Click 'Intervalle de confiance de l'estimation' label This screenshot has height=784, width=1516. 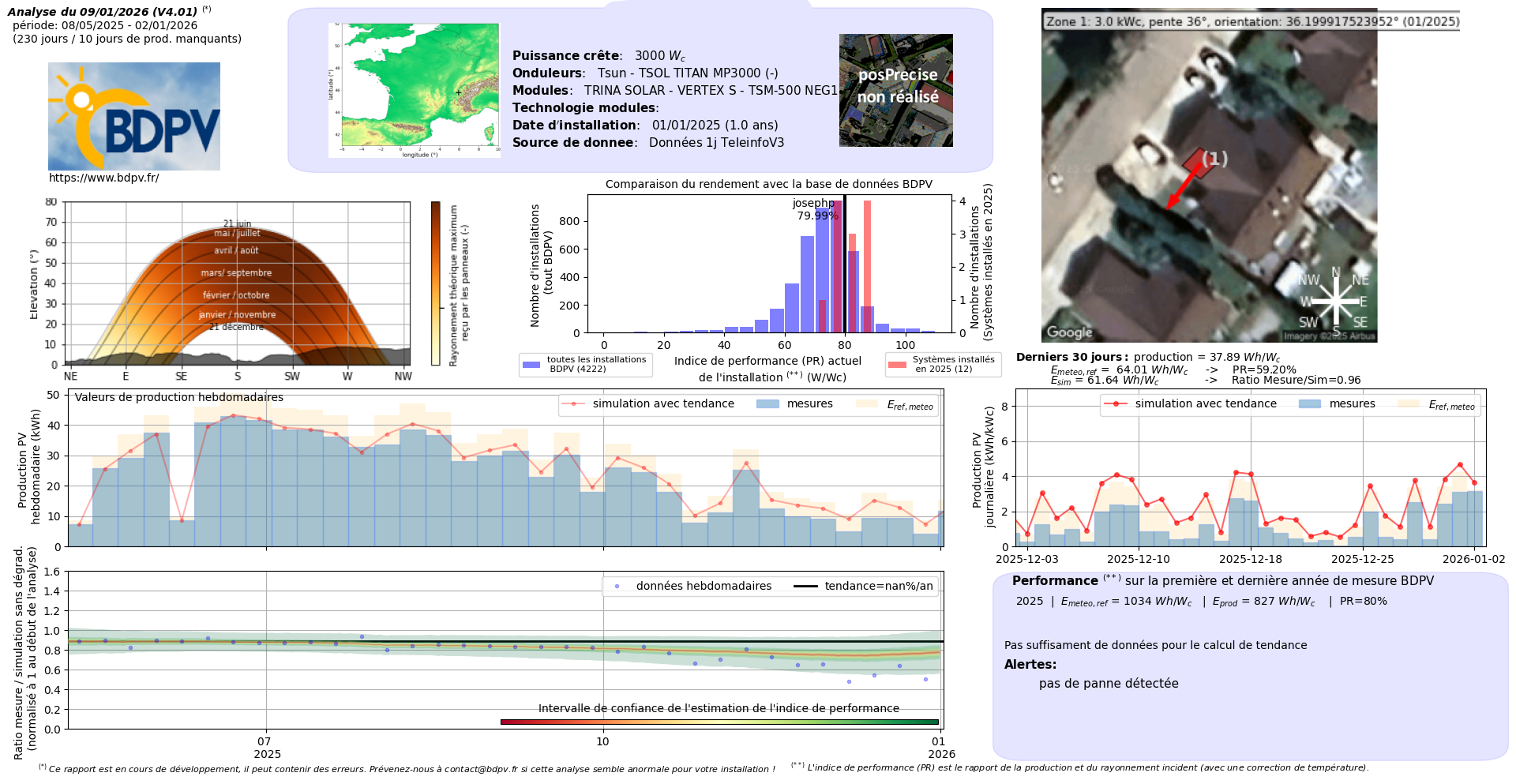click(719, 708)
